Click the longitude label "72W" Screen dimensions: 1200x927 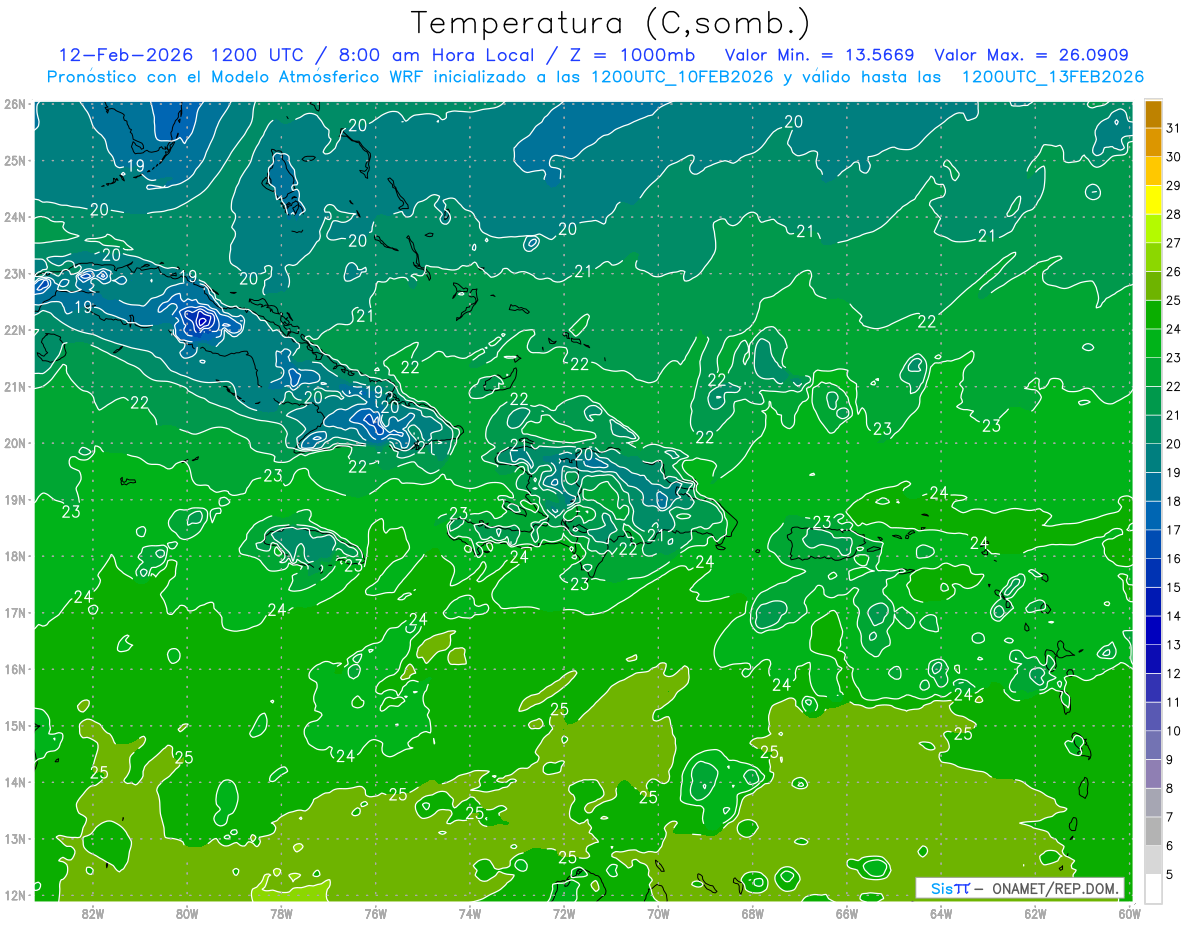(x=564, y=913)
